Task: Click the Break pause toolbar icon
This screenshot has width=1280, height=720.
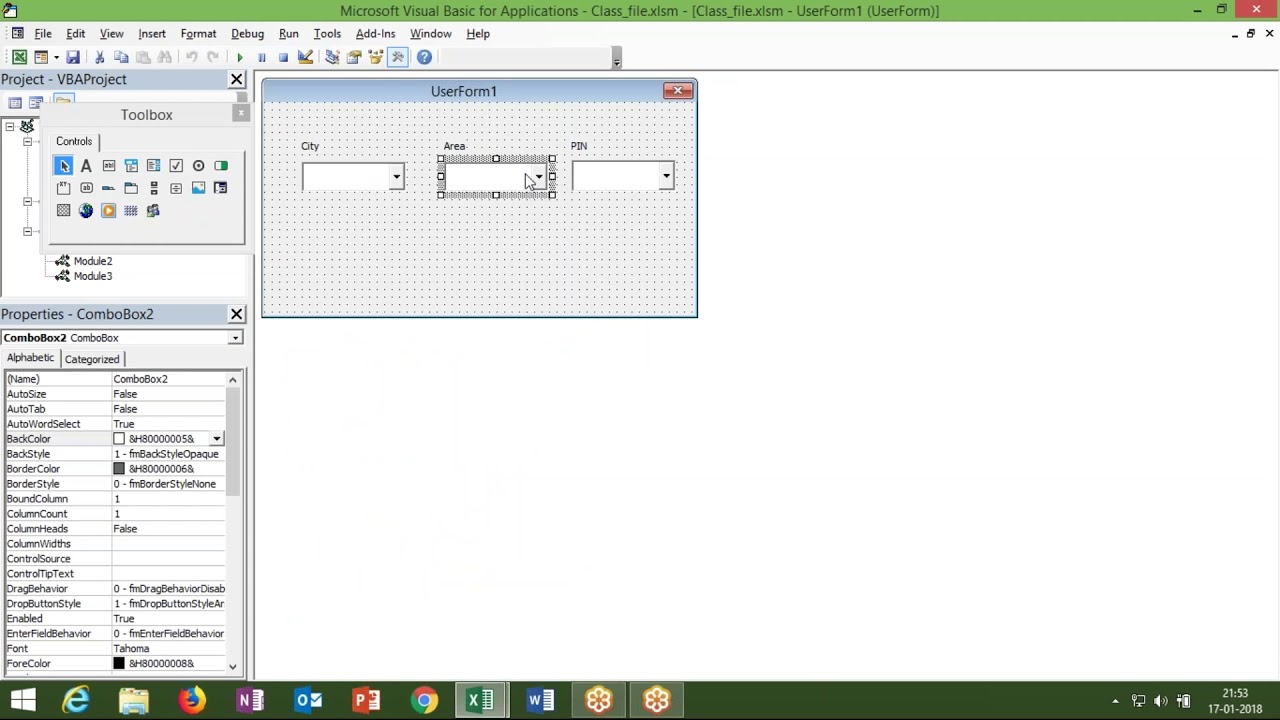Action: click(x=261, y=57)
